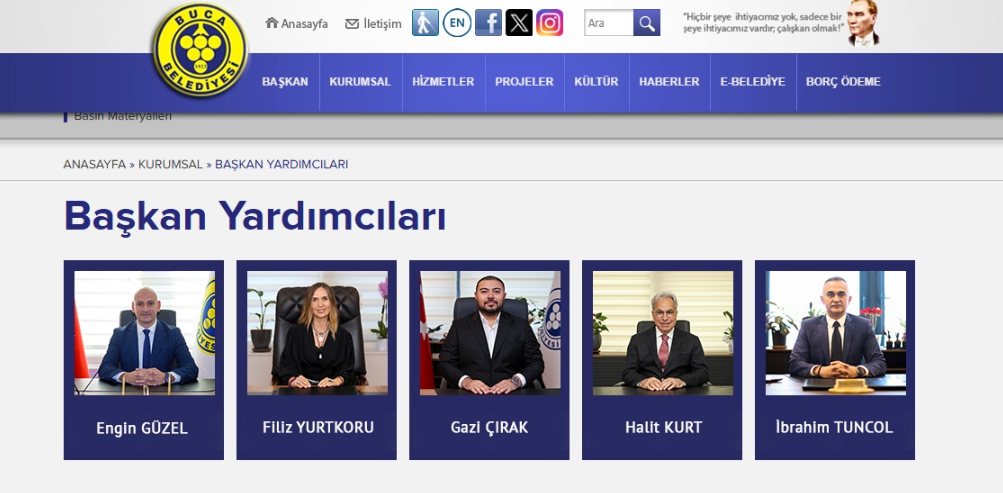
Task: Open the X social media icon
Action: coord(519,23)
